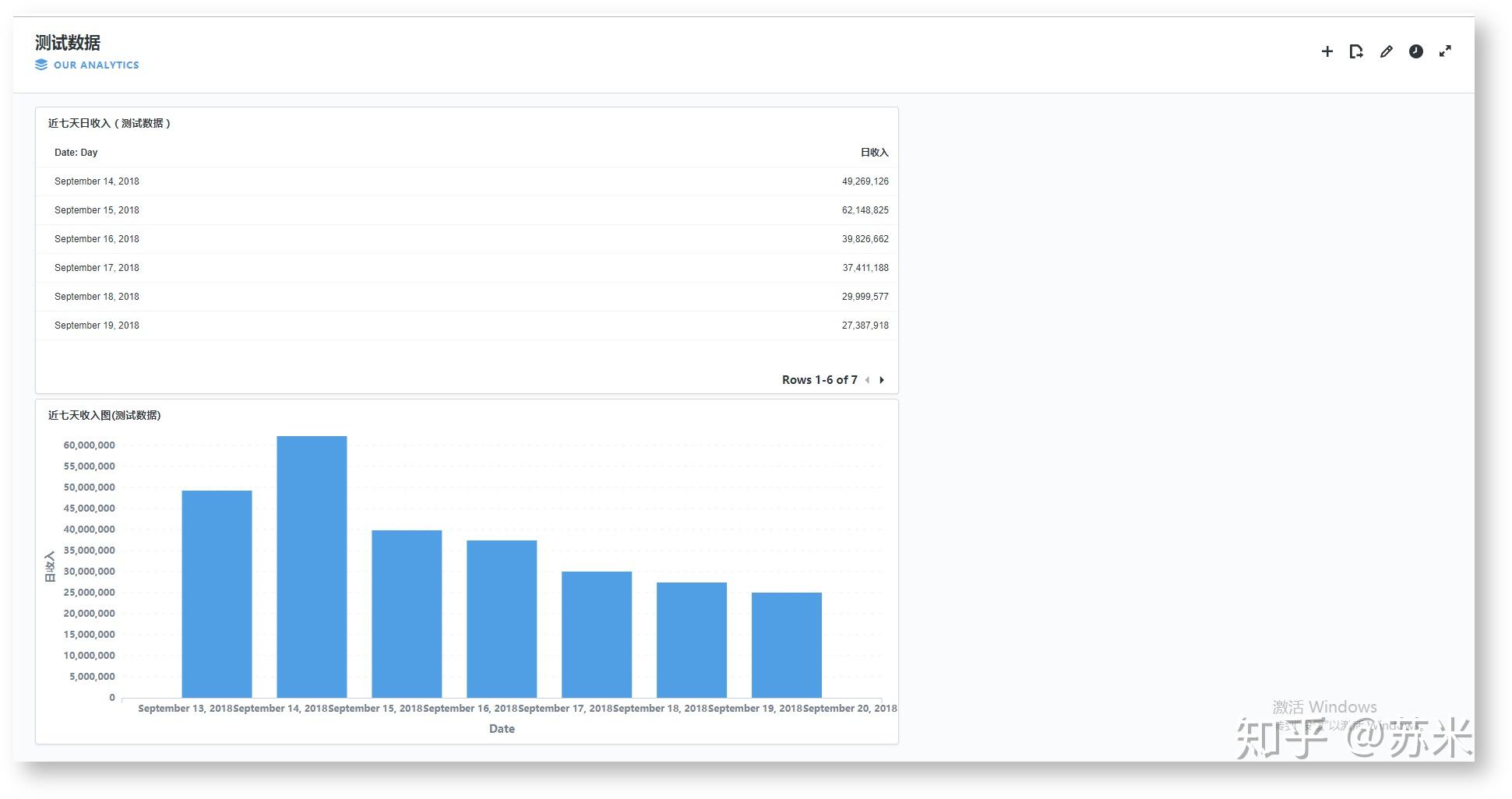Screen dimensions: 1512x799
Task: Click the 30,000,000 y-axis tick label
Action: tap(90, 572)
